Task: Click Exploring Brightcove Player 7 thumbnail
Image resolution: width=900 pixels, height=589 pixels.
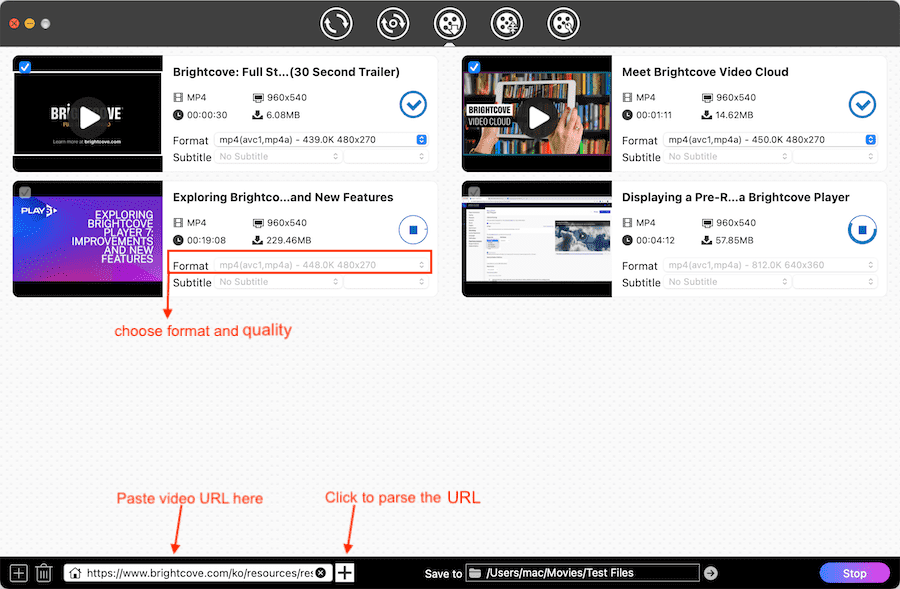Action: click(88, 239)
